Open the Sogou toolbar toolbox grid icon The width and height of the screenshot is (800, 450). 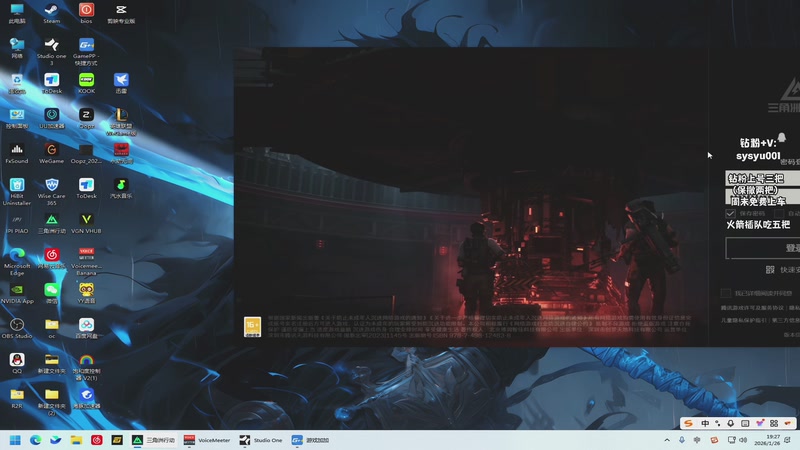pyautogui.click(x=774, y=423)
